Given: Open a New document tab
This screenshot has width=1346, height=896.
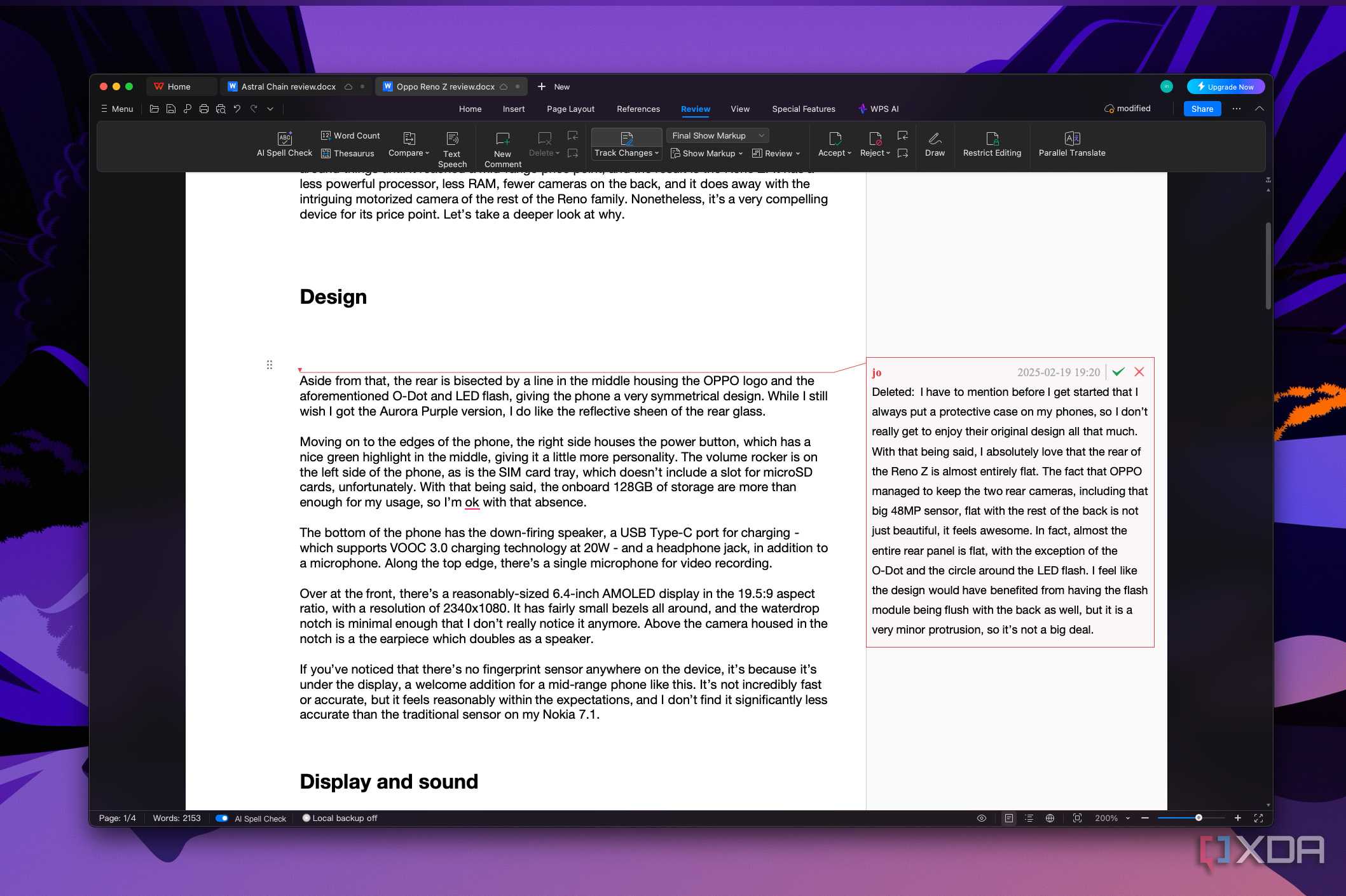Looking at the screenshot, I should [x=553, y=86].
